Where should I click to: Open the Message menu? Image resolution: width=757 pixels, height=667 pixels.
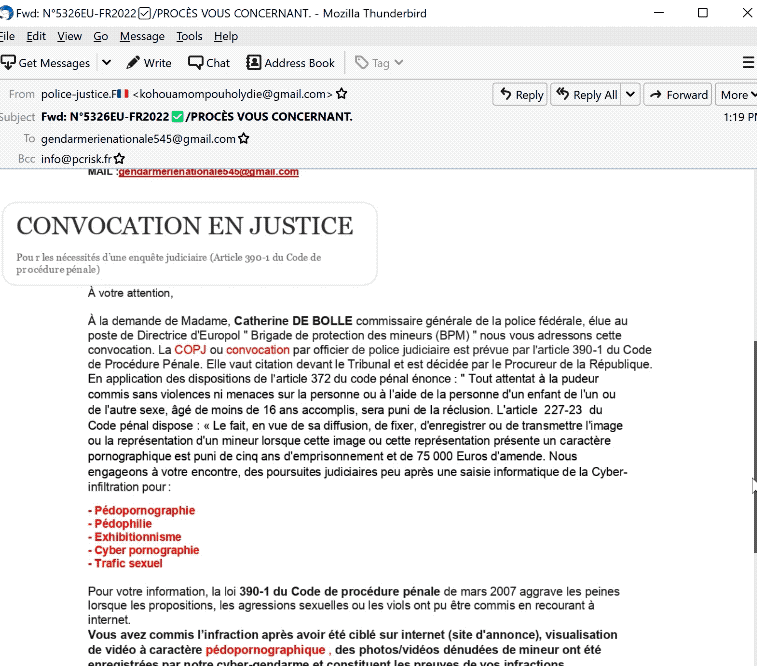pyautogui.click(x=141, y=36)
